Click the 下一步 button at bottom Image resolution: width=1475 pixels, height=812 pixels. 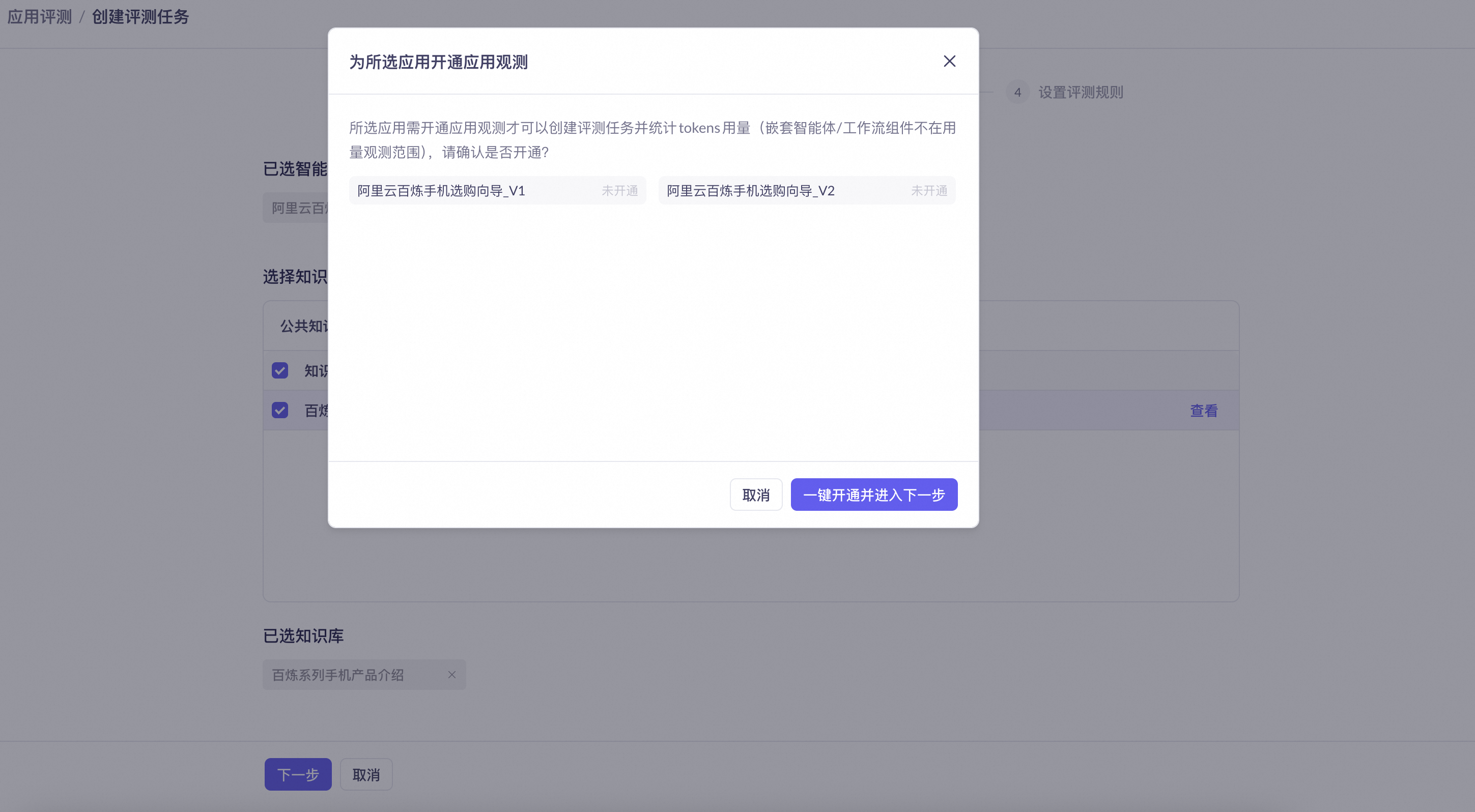point(298,774)
